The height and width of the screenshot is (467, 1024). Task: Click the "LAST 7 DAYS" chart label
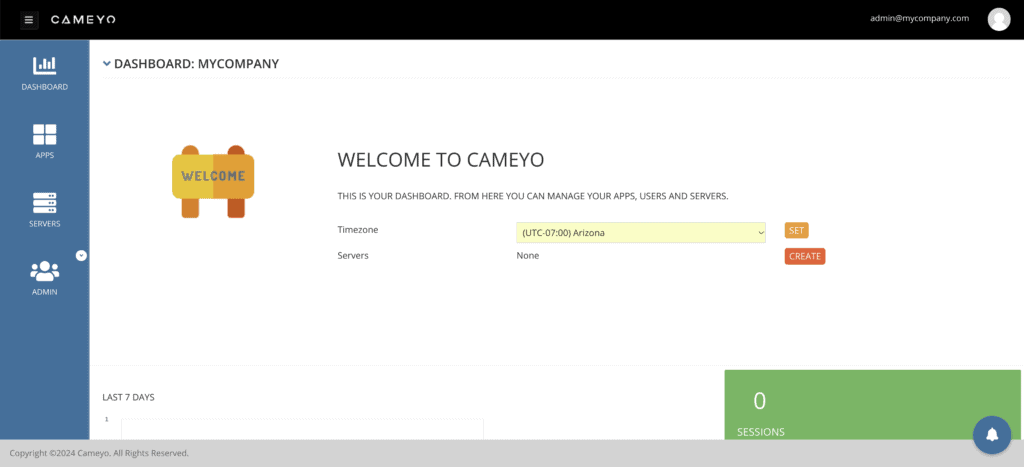point(129,397)
